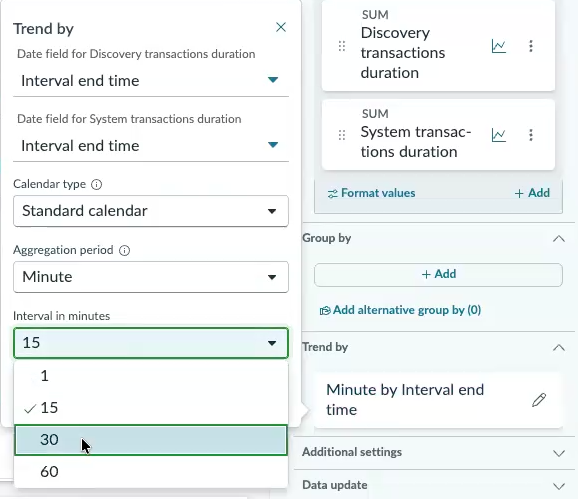Screen dimensions: 578x499
Task: Open more options for Discovery transactions duration
Action: (x=531, y=46)
